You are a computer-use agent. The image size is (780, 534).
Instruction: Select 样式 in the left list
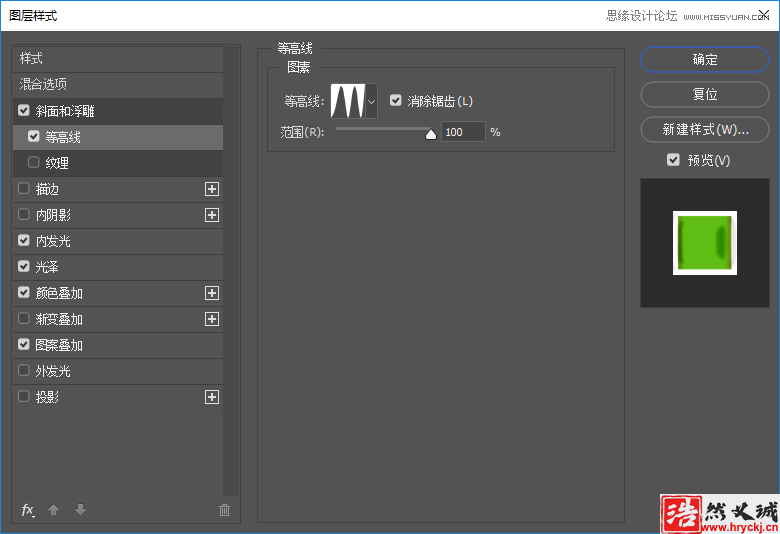[118, 59]
